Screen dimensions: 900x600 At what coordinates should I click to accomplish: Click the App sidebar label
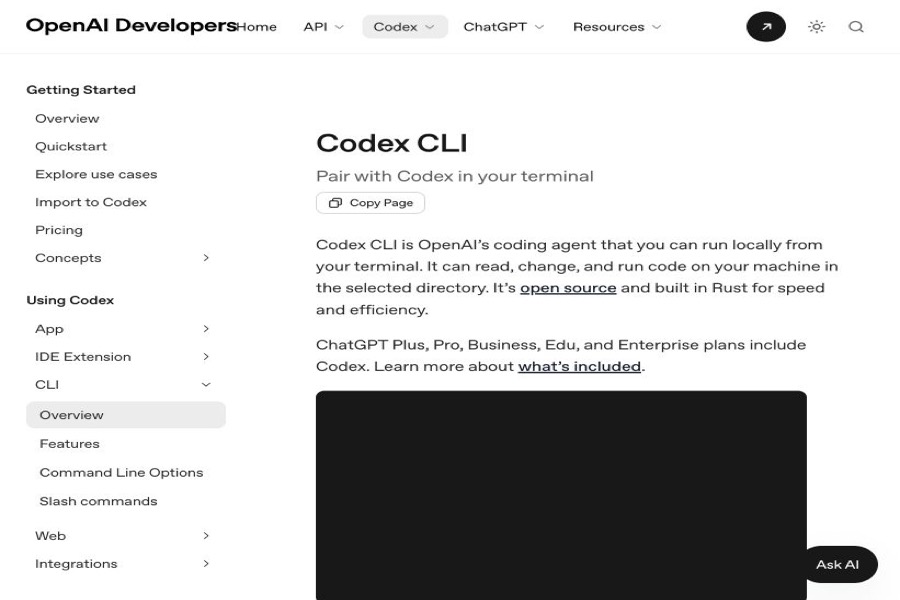click(49, 329)
